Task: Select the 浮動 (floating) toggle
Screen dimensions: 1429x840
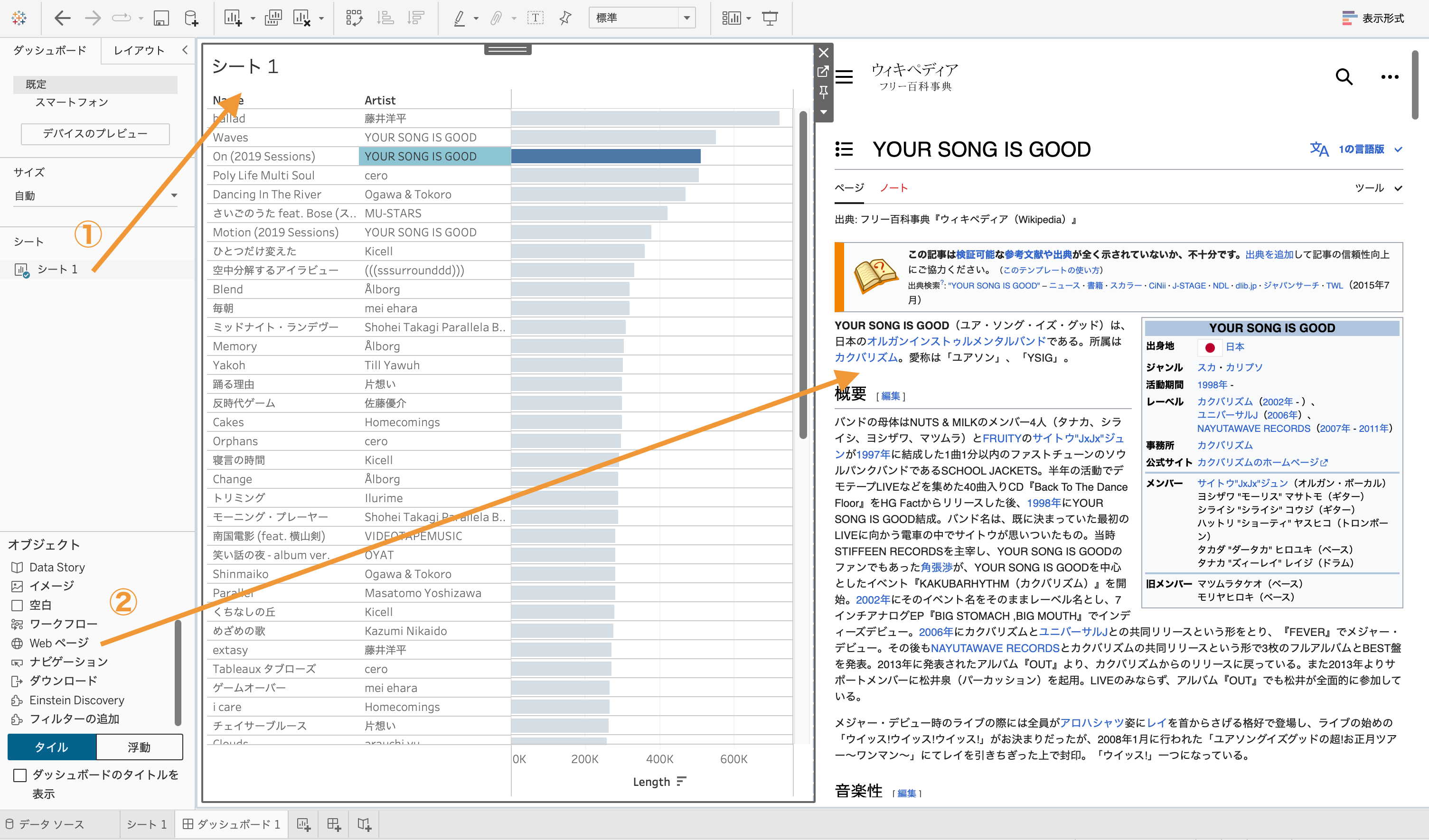Action: [139, 747]
